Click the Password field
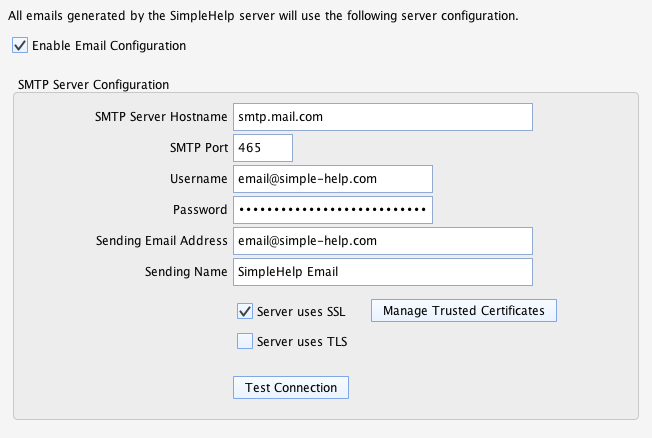 click(333, 210)
